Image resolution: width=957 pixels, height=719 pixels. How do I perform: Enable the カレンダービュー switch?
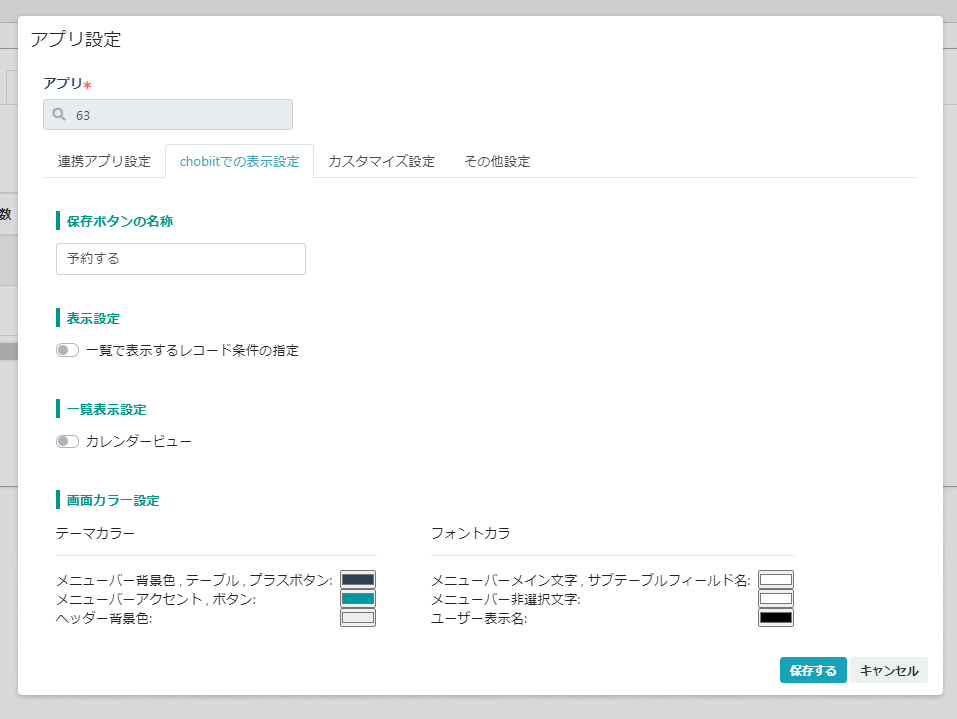tap(67, 441)
